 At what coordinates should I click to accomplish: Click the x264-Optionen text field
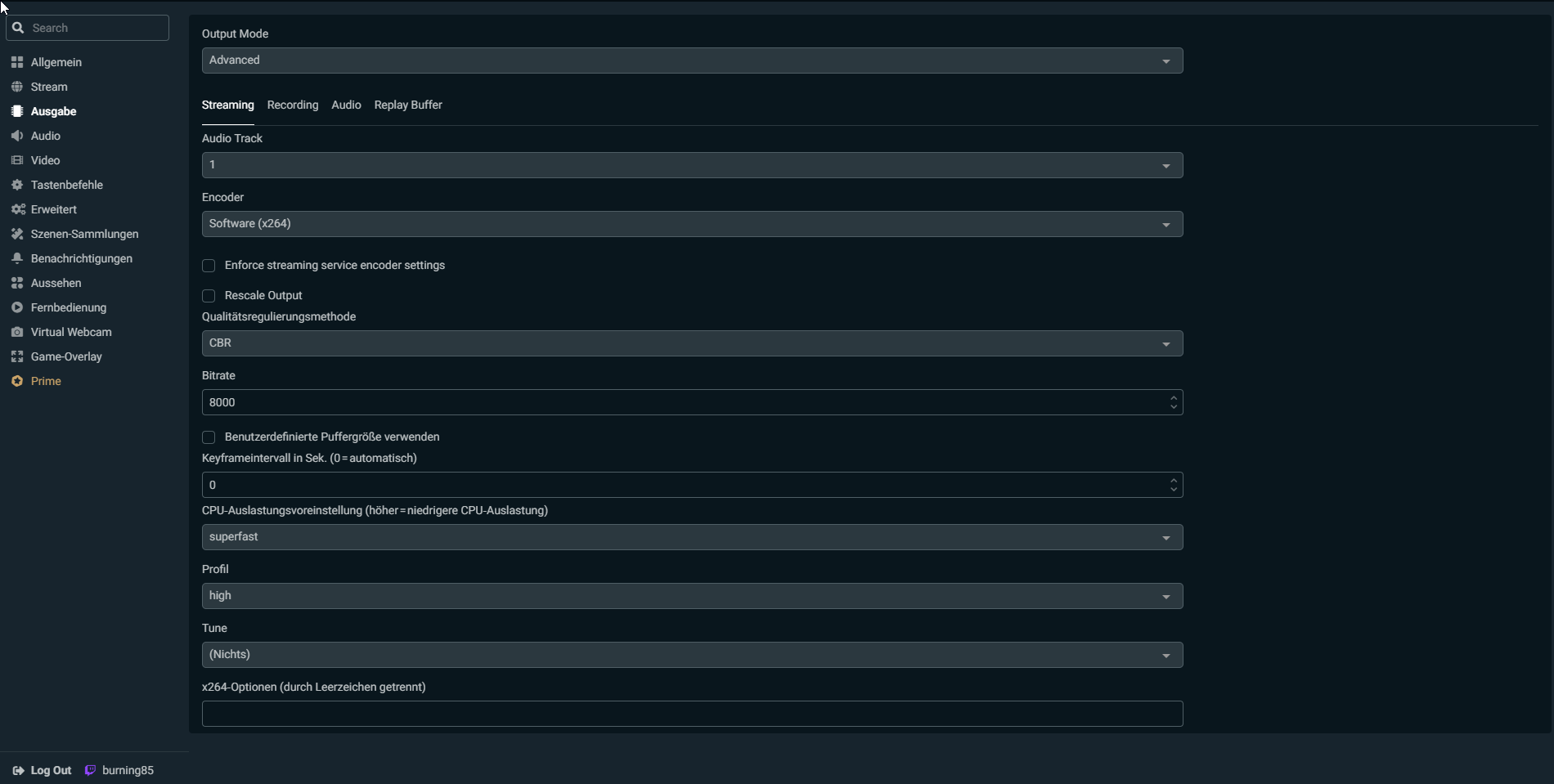(692, 714)
